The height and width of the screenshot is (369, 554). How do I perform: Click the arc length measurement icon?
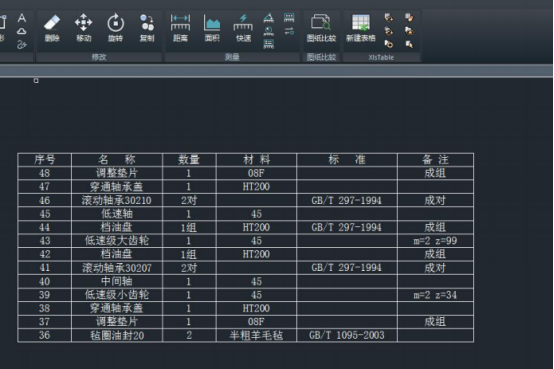[x=269, y=31]
